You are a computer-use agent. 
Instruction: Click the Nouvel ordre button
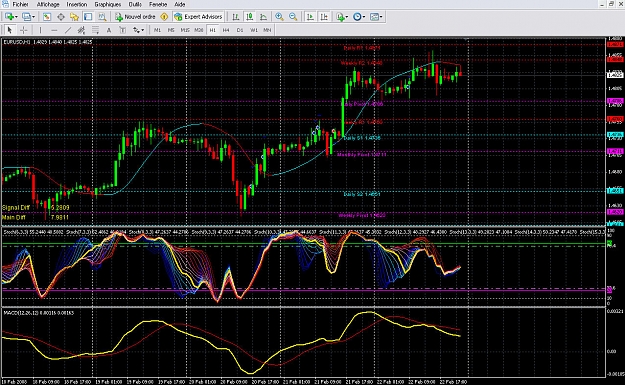[x=136, y=17]
